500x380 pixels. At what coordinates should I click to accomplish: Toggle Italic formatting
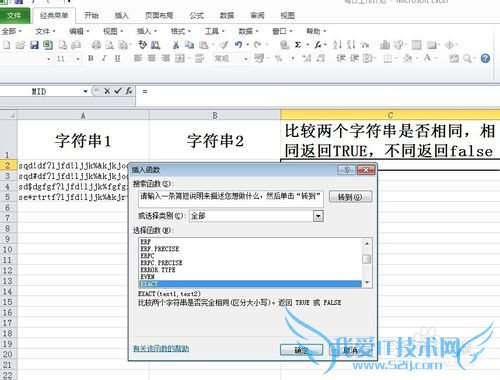104,58
